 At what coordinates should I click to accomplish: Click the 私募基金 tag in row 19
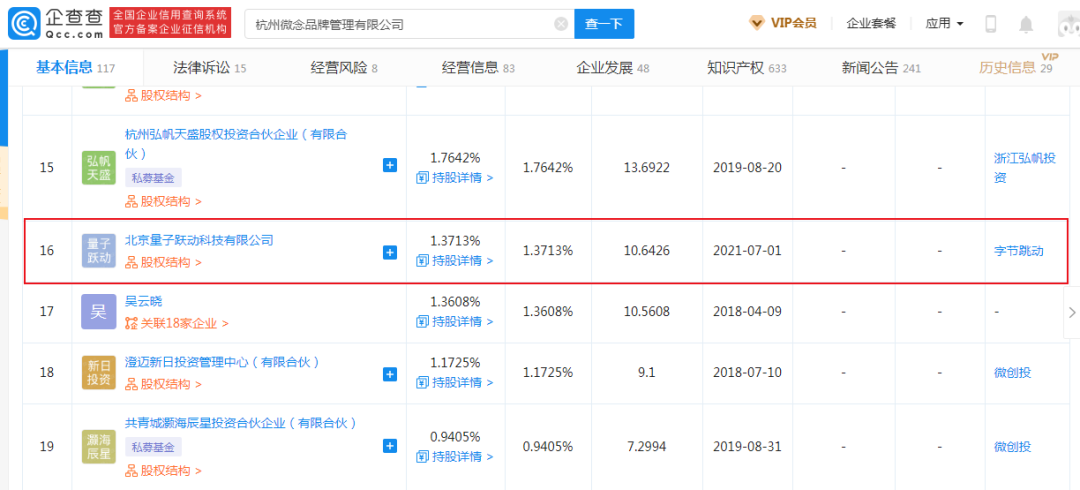pyautogui.click(x=153, y=447)
